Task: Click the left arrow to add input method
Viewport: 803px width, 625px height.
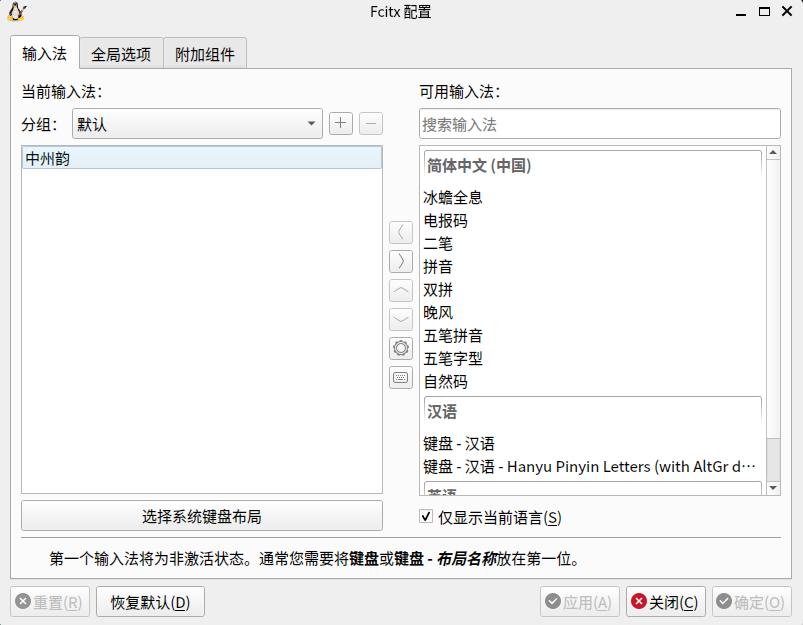Action: click(x=401, y=233)
